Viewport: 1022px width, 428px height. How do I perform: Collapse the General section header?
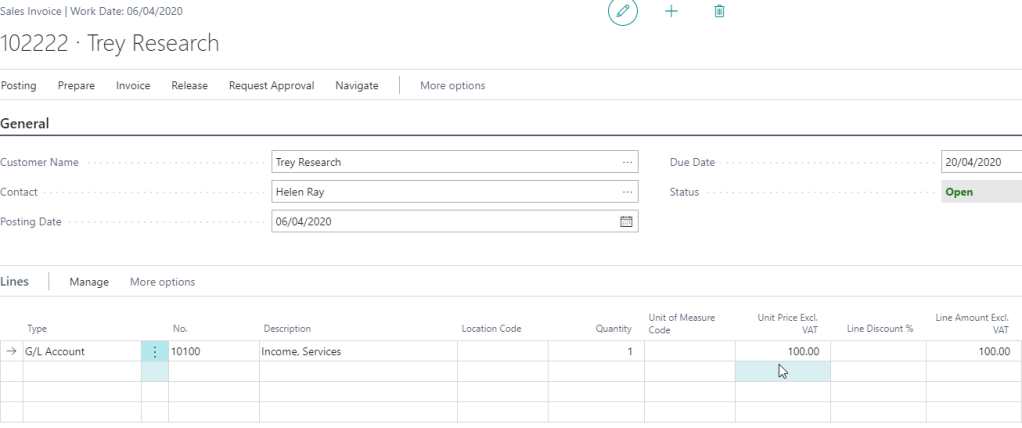point(25,123)
